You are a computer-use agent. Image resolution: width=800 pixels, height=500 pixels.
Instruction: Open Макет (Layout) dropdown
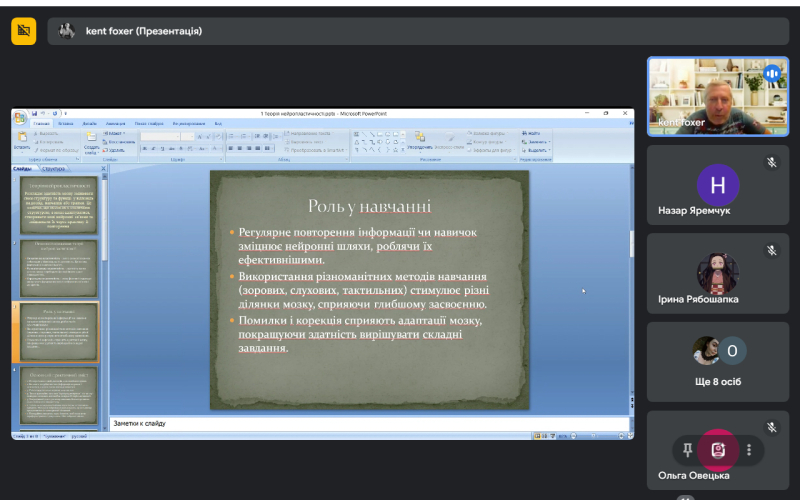click(x=114, y=134)
